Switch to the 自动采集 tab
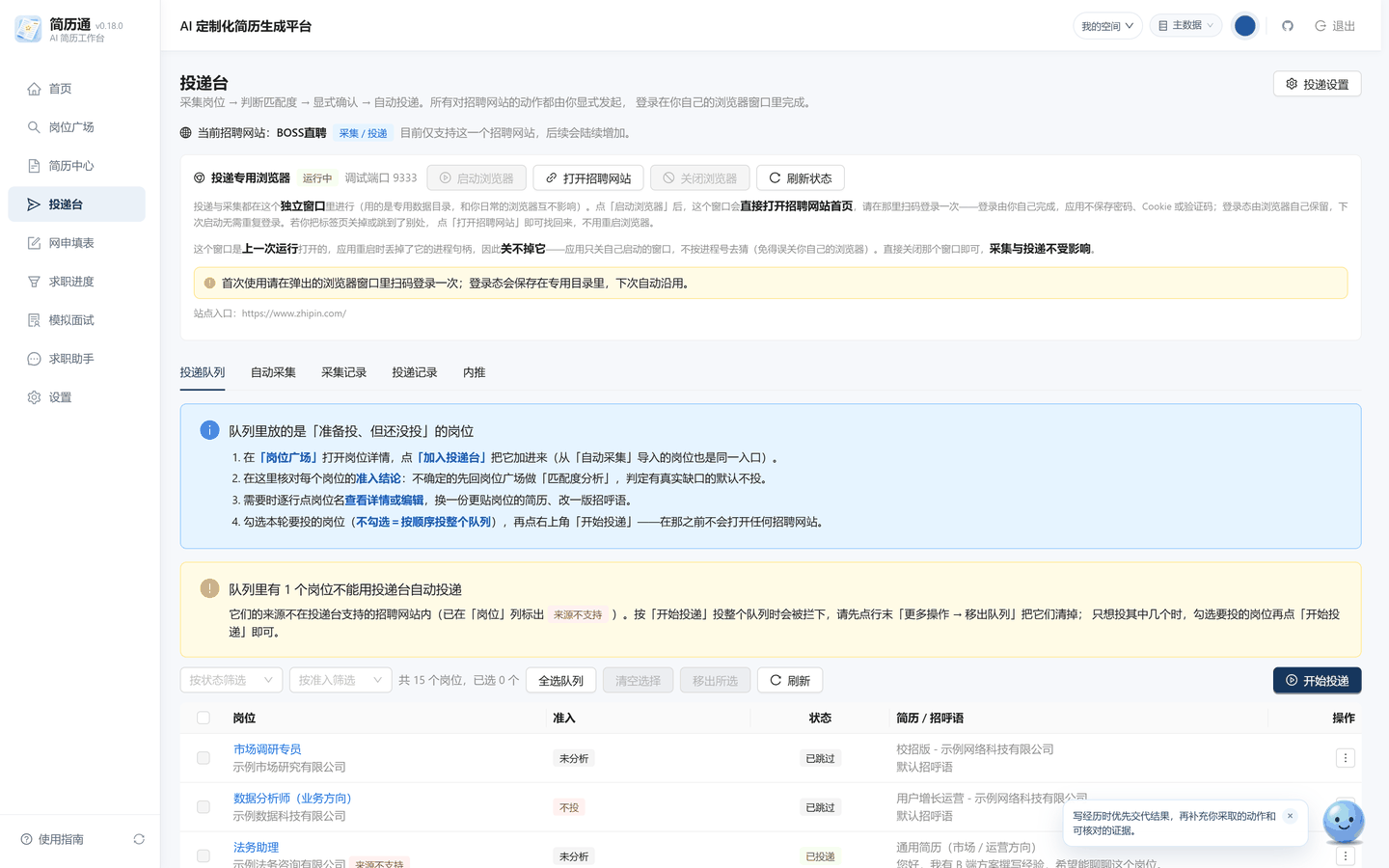The width and height of the screenshot is (1389, 868). click(273, 372)
